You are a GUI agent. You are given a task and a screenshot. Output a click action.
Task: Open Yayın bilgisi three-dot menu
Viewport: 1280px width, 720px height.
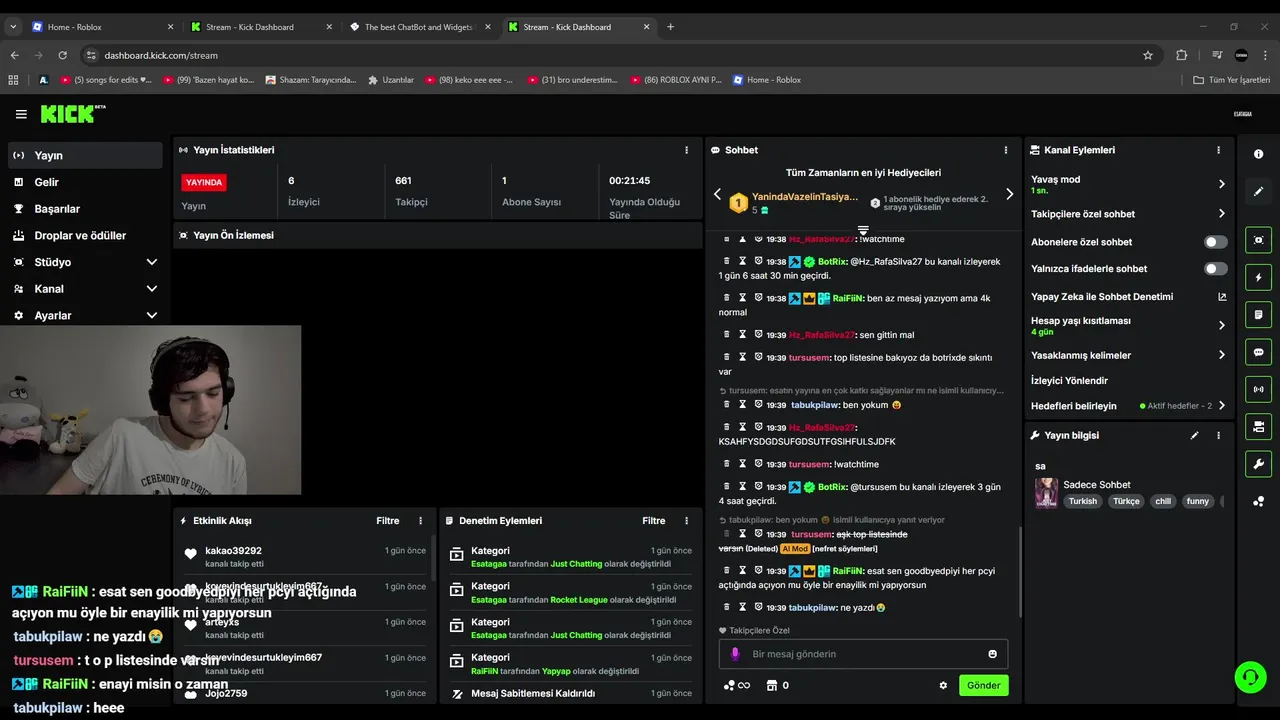point(1218,435)
